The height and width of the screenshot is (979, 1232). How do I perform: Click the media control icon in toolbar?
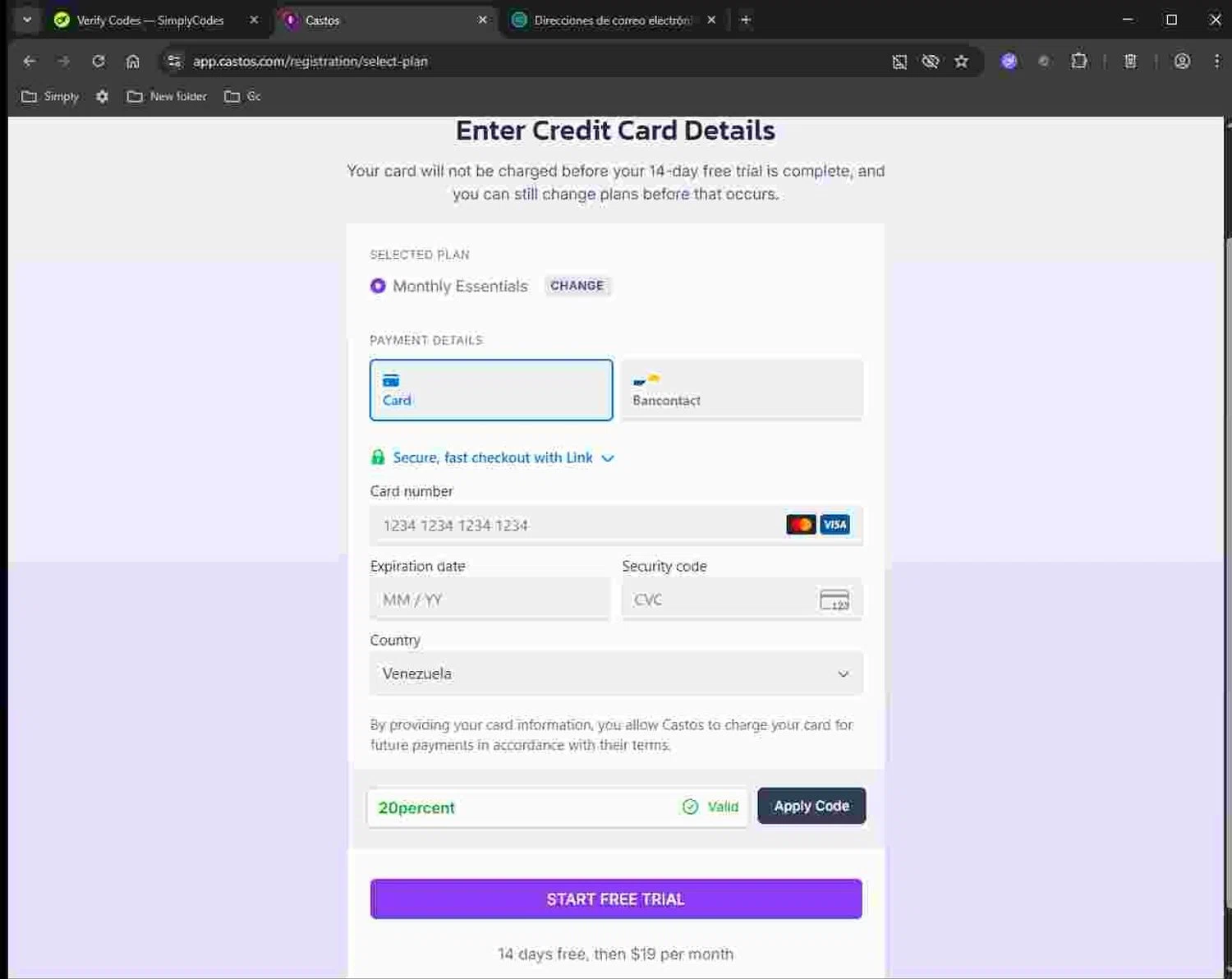click(1131, 62)
